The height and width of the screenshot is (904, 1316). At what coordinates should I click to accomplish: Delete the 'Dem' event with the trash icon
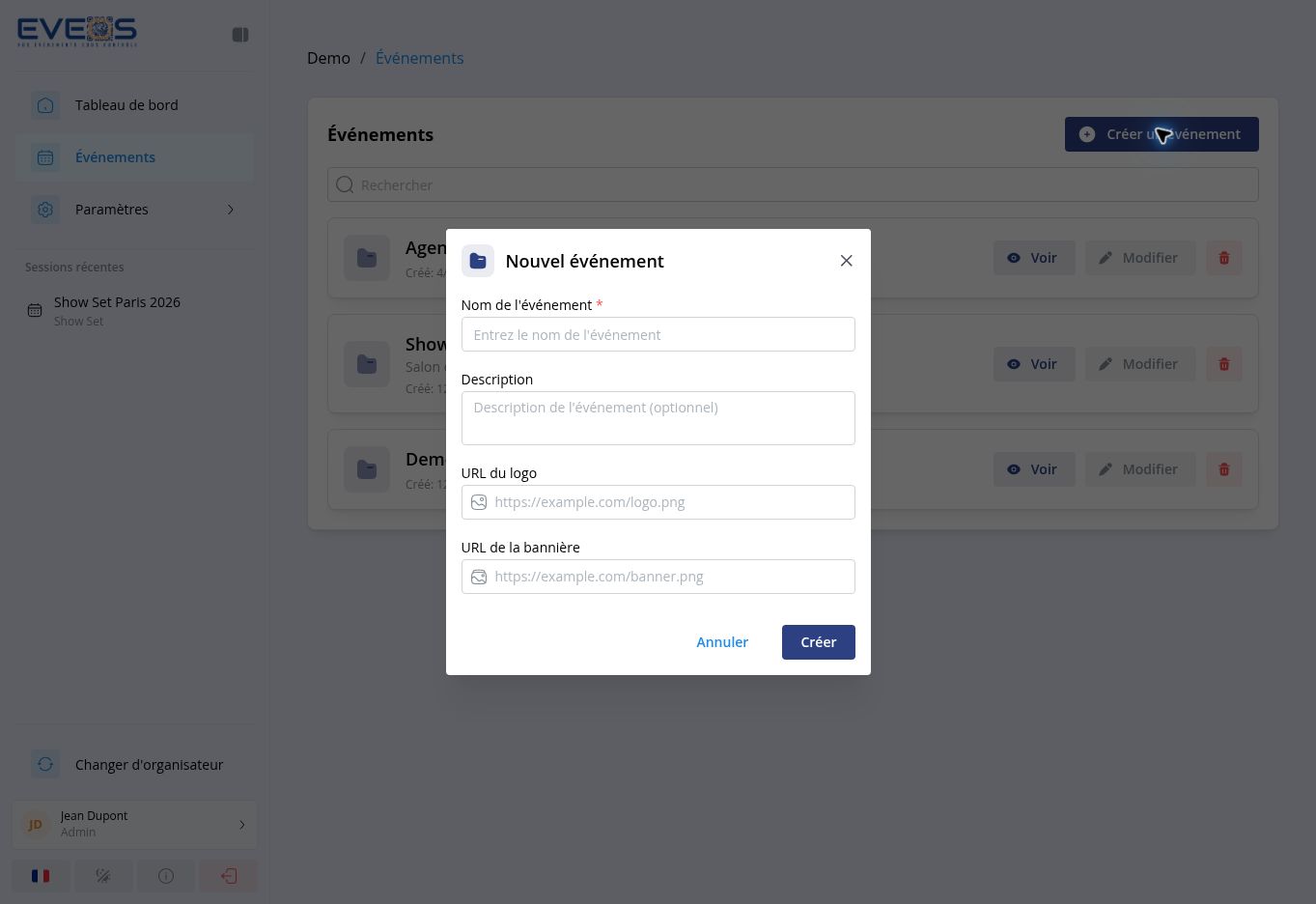point(1224,469)
